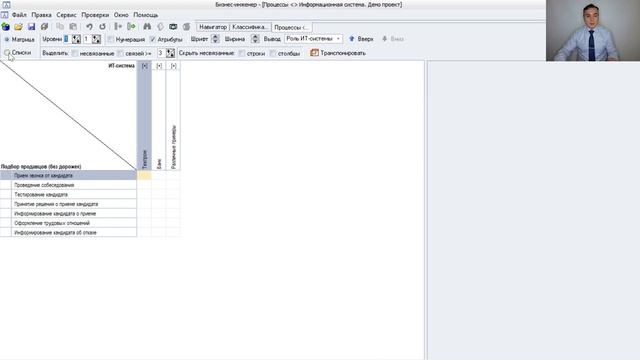Viewport: 640px width, 360px height.
Task: Open file with folder icon
Action: pyautogui.click(x=18, y=27)
